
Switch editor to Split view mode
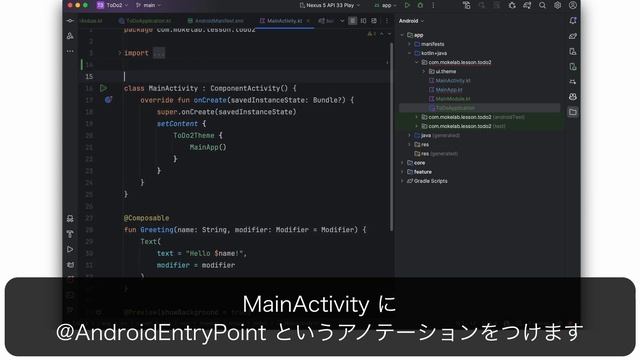pos(363,21)
